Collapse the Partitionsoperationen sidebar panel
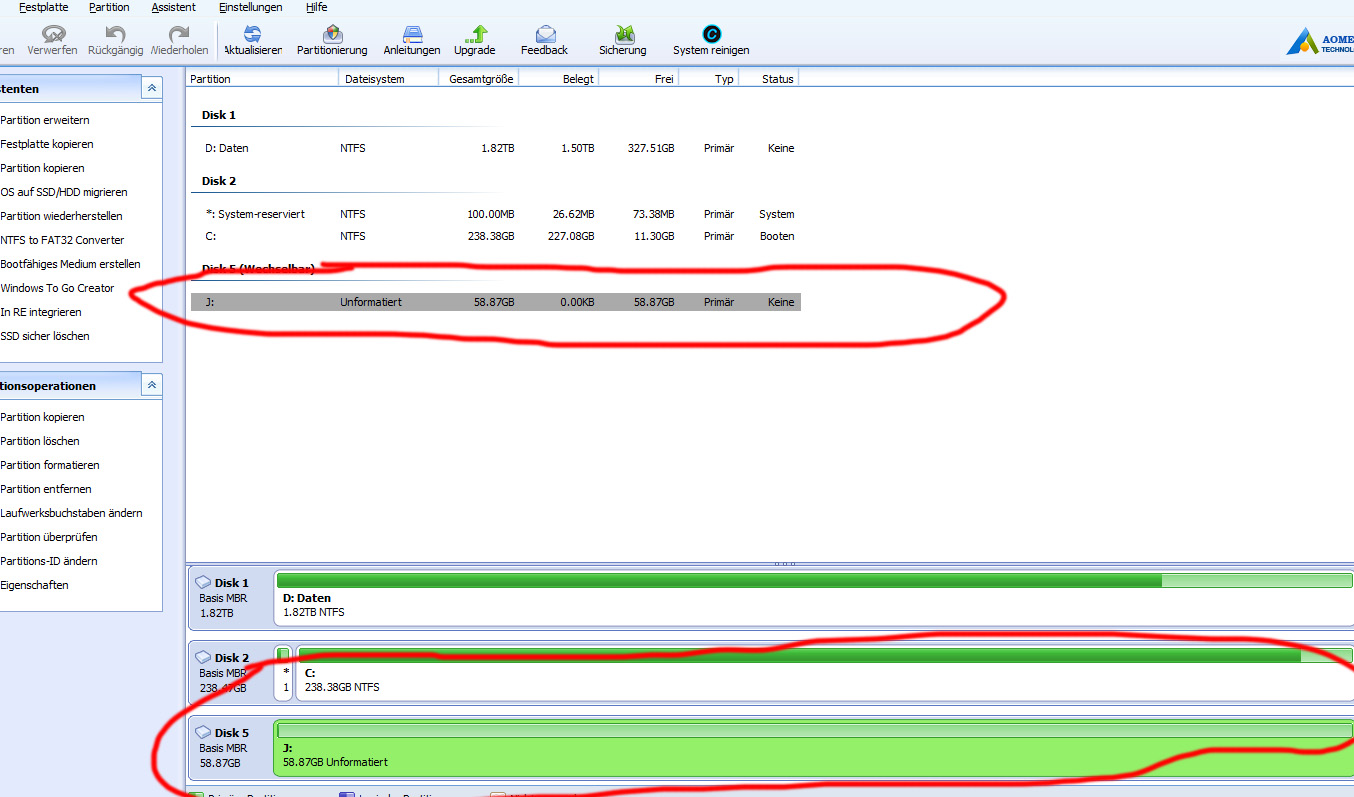 coord(151,385)
